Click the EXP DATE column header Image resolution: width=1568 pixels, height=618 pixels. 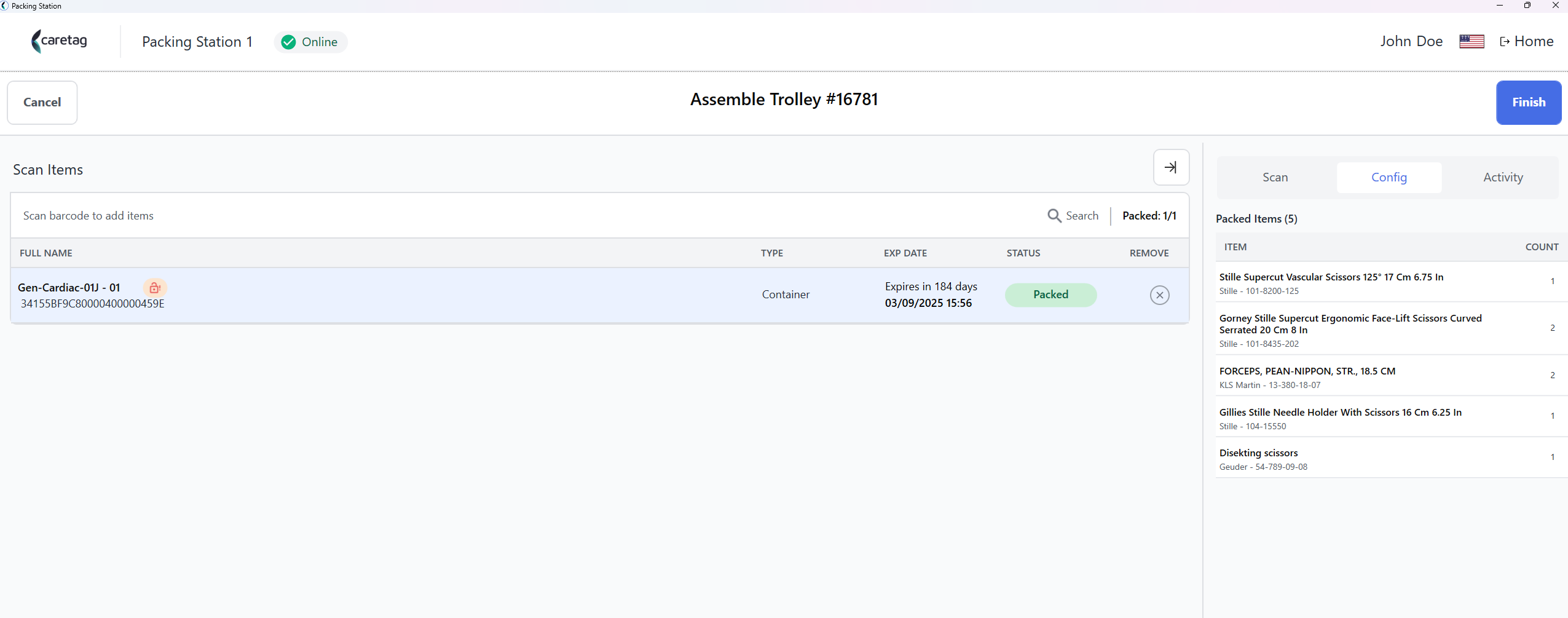905,253
